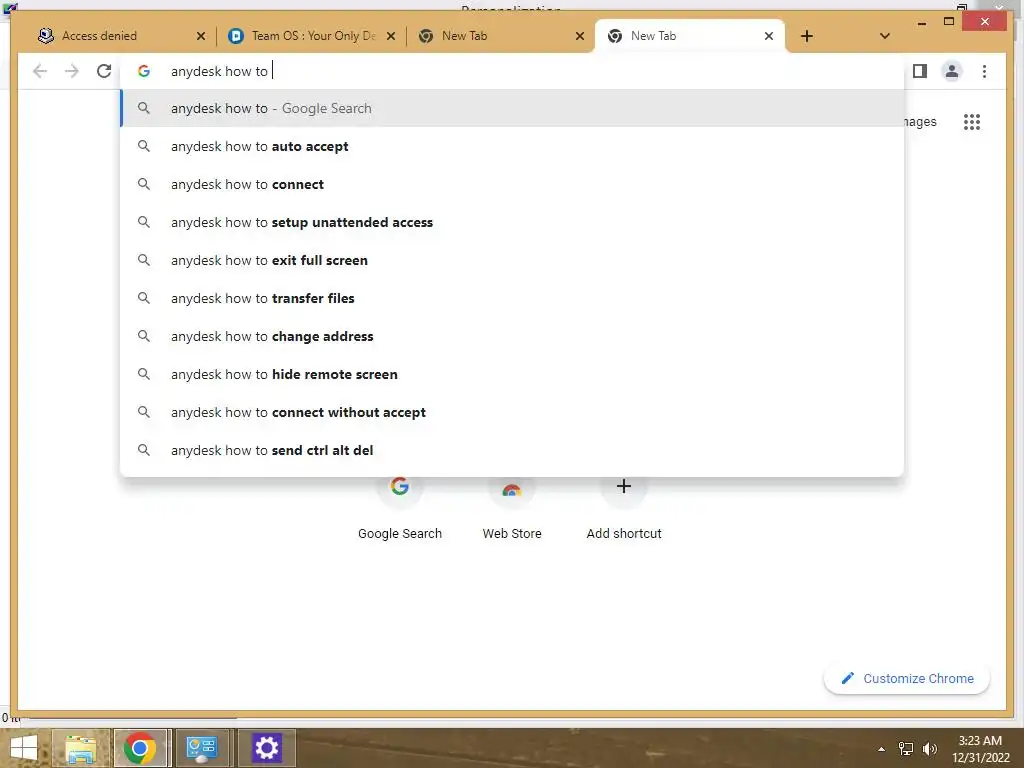The width and height of the screenshot is (1024, 768).
Task: Open a new tab with plus button
Action: pyautogui.click(x=807, y=36)
